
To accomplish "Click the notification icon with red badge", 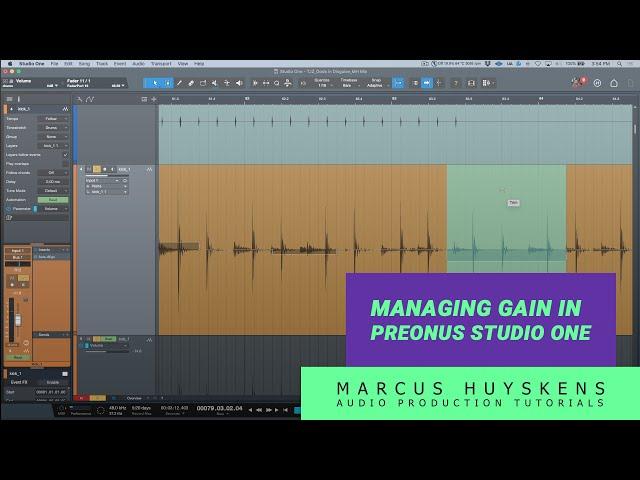I will (578, 82).
